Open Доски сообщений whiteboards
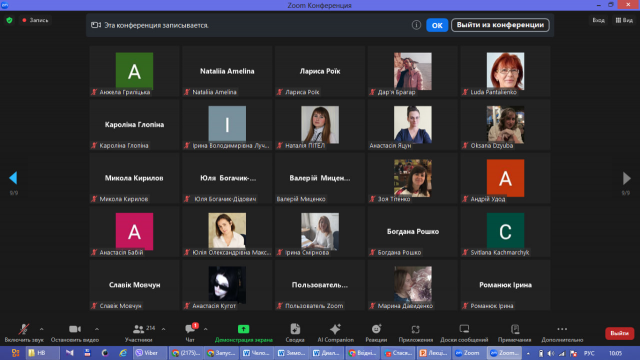This screenshot has width=640, height=360. 464,333
